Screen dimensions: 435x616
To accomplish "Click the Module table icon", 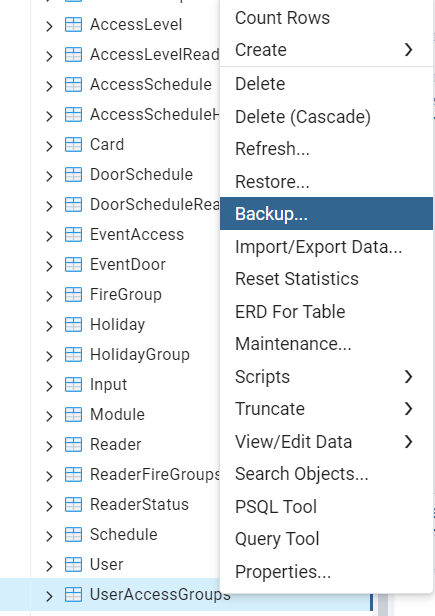I will click(x=73, y=414).
